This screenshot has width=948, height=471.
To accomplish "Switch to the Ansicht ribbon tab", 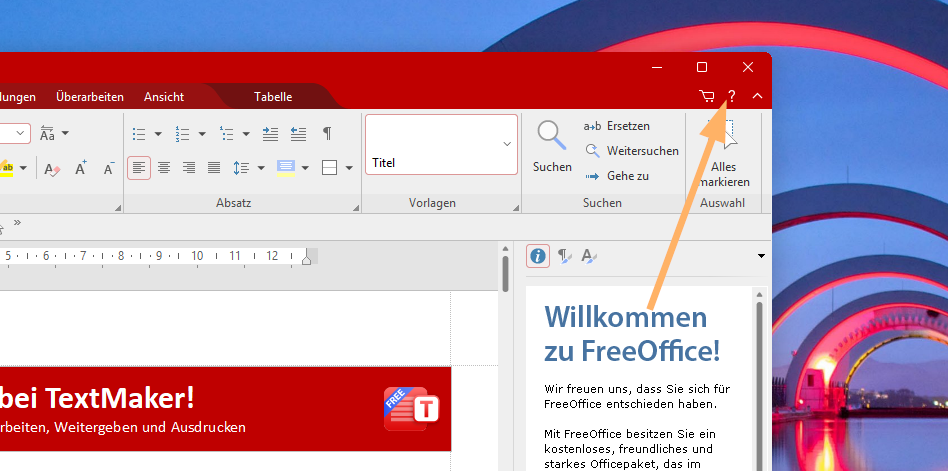I will pos(164,97).
